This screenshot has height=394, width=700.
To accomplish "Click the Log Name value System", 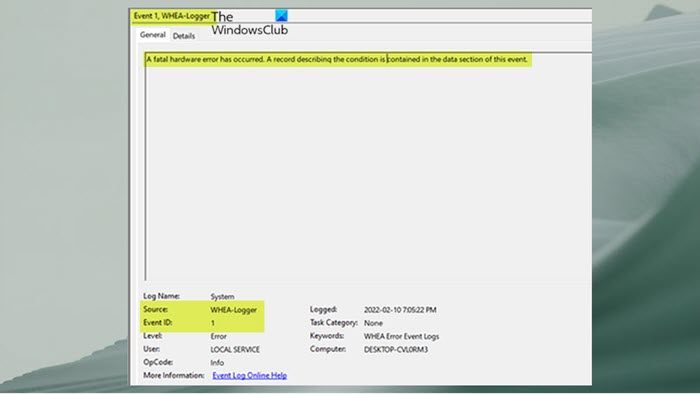I will pos(222,296).
